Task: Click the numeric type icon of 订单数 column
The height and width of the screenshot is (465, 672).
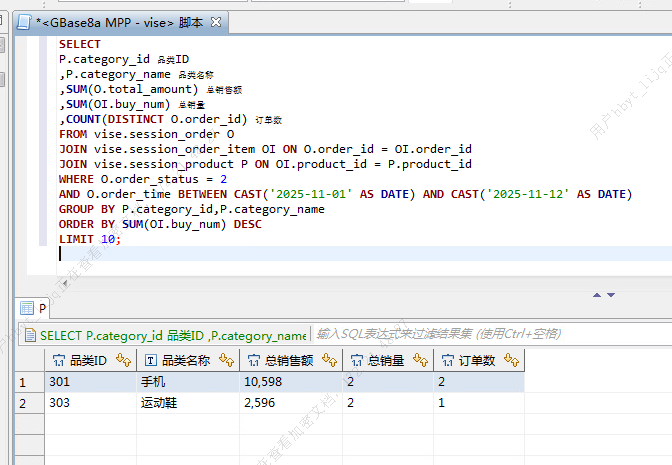Action: pos(448,361)
